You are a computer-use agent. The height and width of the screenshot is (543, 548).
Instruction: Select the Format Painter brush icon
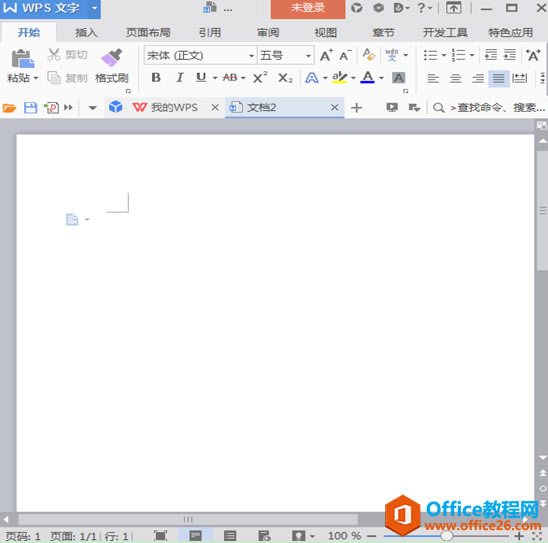pyautogui.click(x=111, y=58)
